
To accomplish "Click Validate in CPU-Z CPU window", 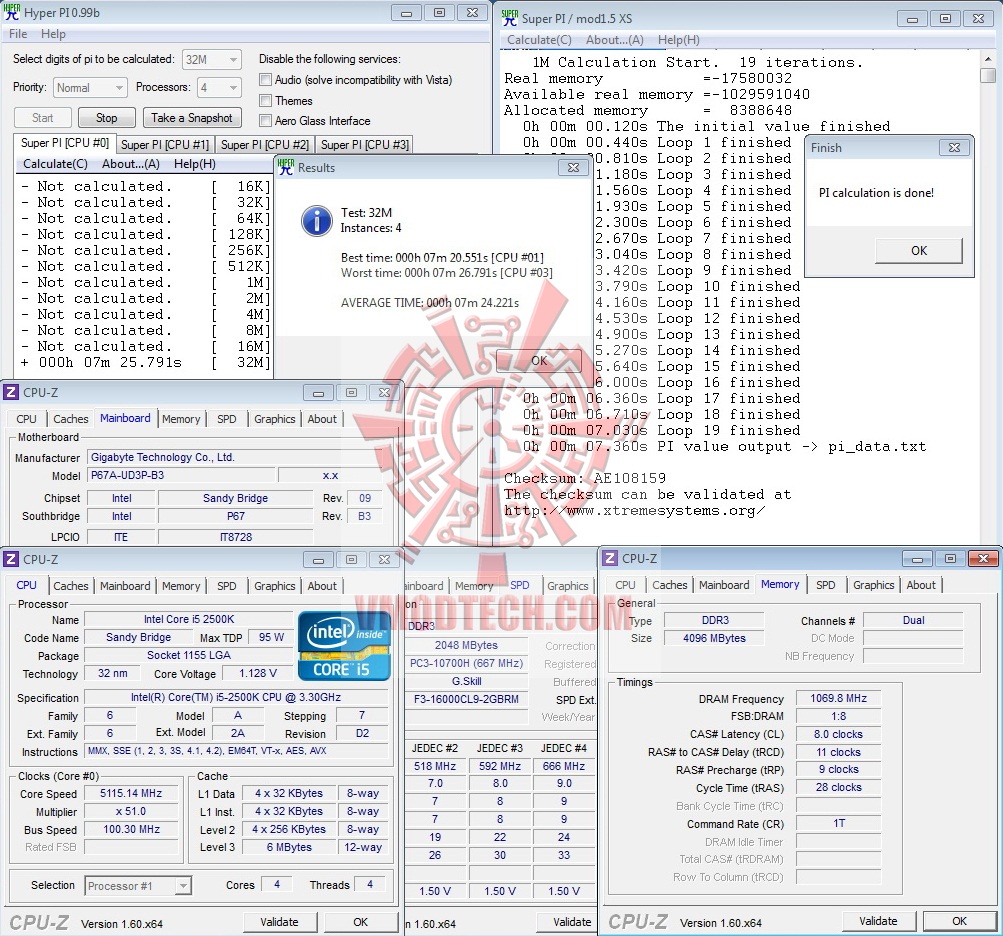I will pos(280,922).
